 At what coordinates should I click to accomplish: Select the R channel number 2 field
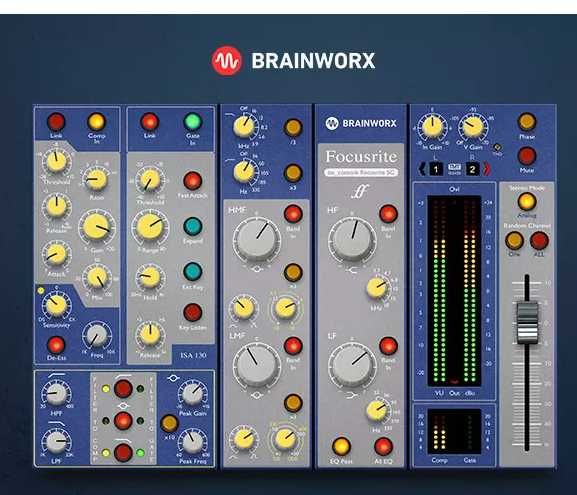click(x=472, y=169)
